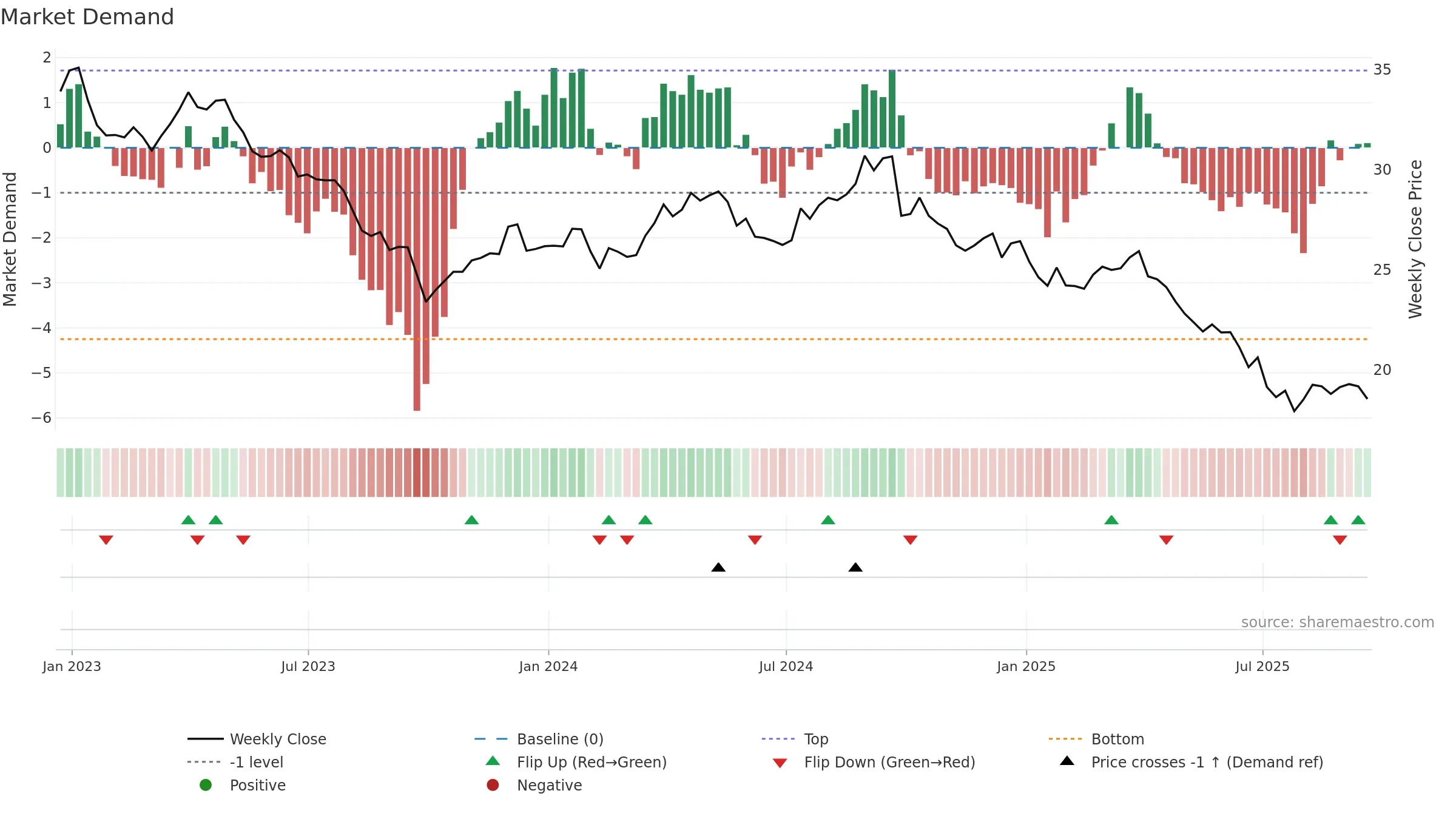Image resolution: width=1456 pixels, height=819 pixels.
Task: Click the black price-cross marker before Jul 2024
Action: click(x=718, y=567)
